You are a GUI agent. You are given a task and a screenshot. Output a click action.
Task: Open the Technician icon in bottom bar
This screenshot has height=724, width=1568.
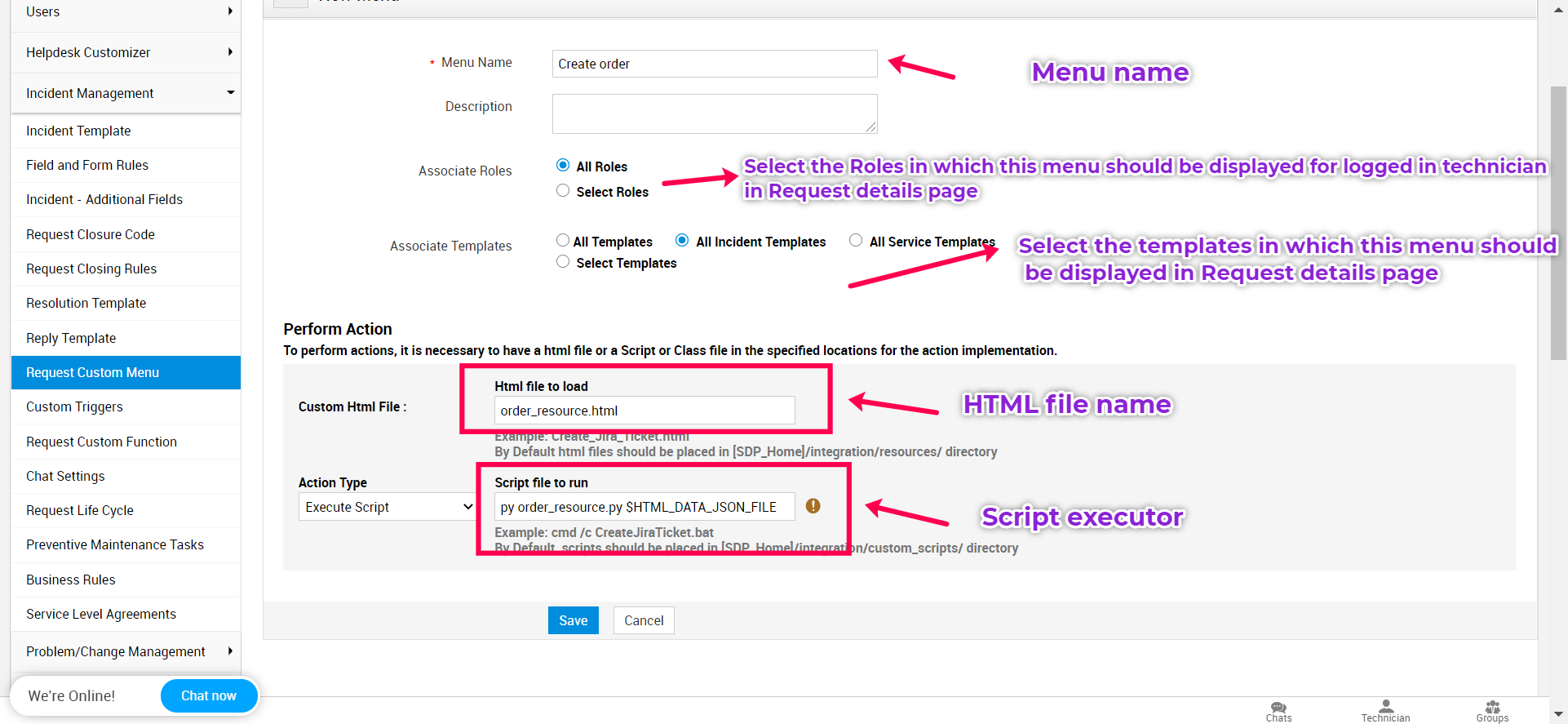point(1385,711)
